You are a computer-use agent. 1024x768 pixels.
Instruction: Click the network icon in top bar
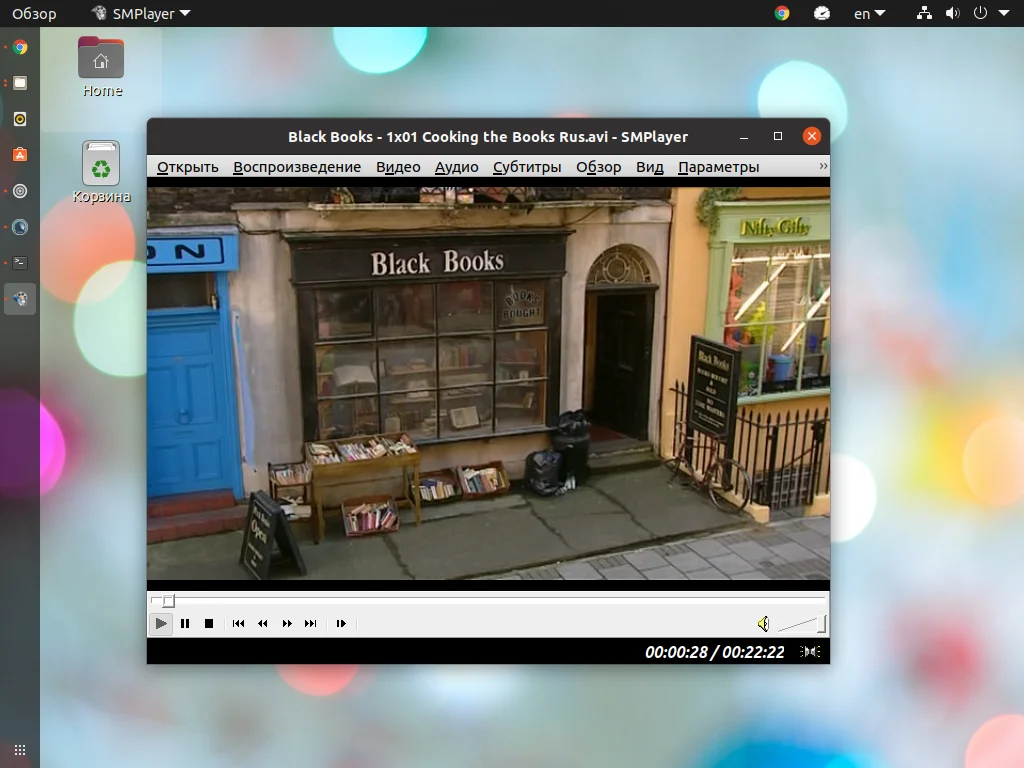[x=923, y=13]
